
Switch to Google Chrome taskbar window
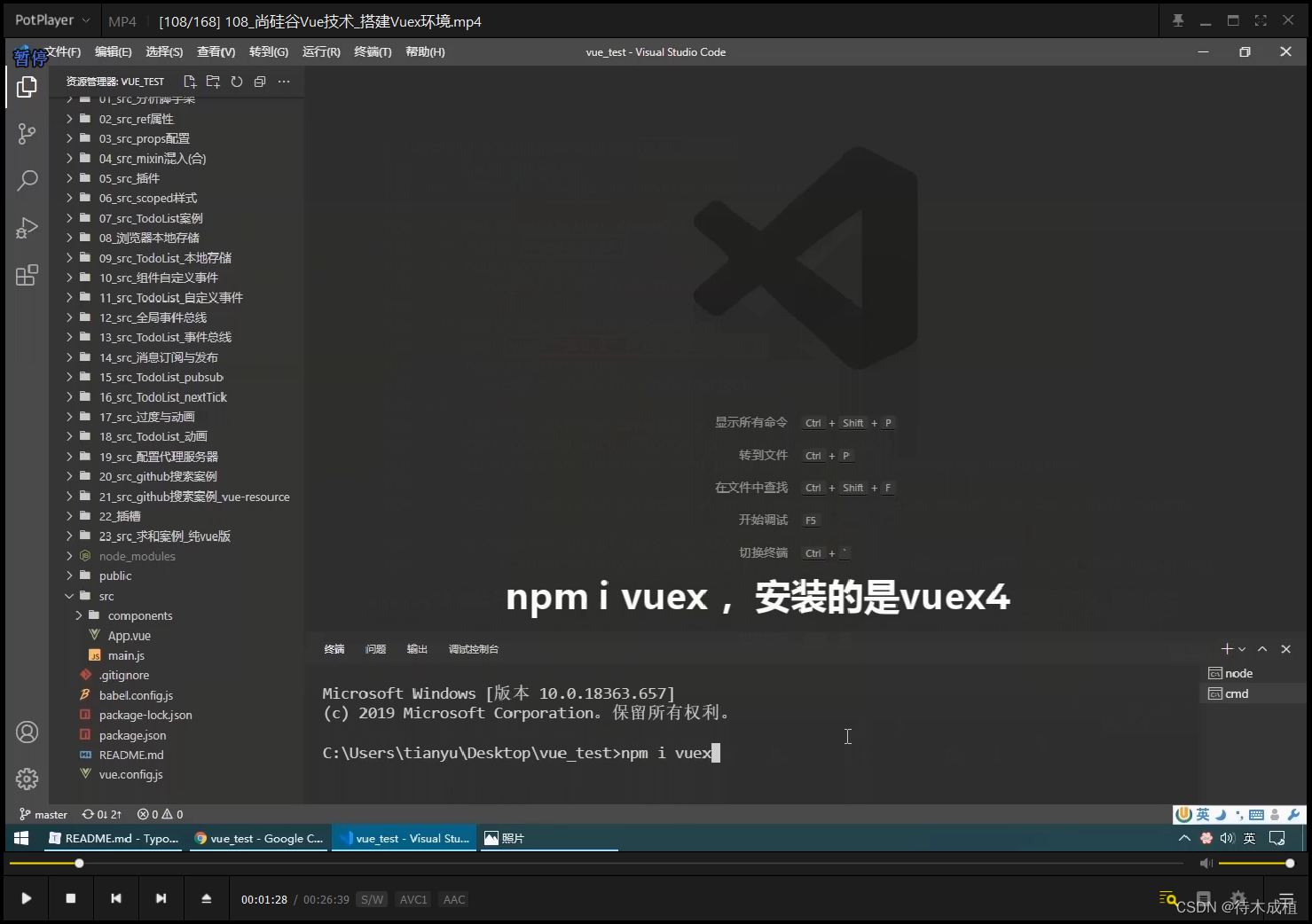(257, 838)
